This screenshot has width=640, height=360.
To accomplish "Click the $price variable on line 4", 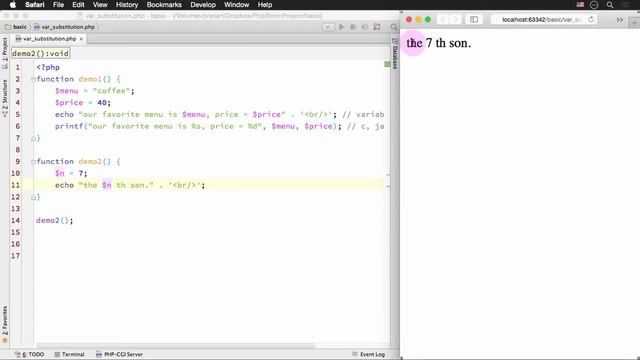I will (69, 103).
